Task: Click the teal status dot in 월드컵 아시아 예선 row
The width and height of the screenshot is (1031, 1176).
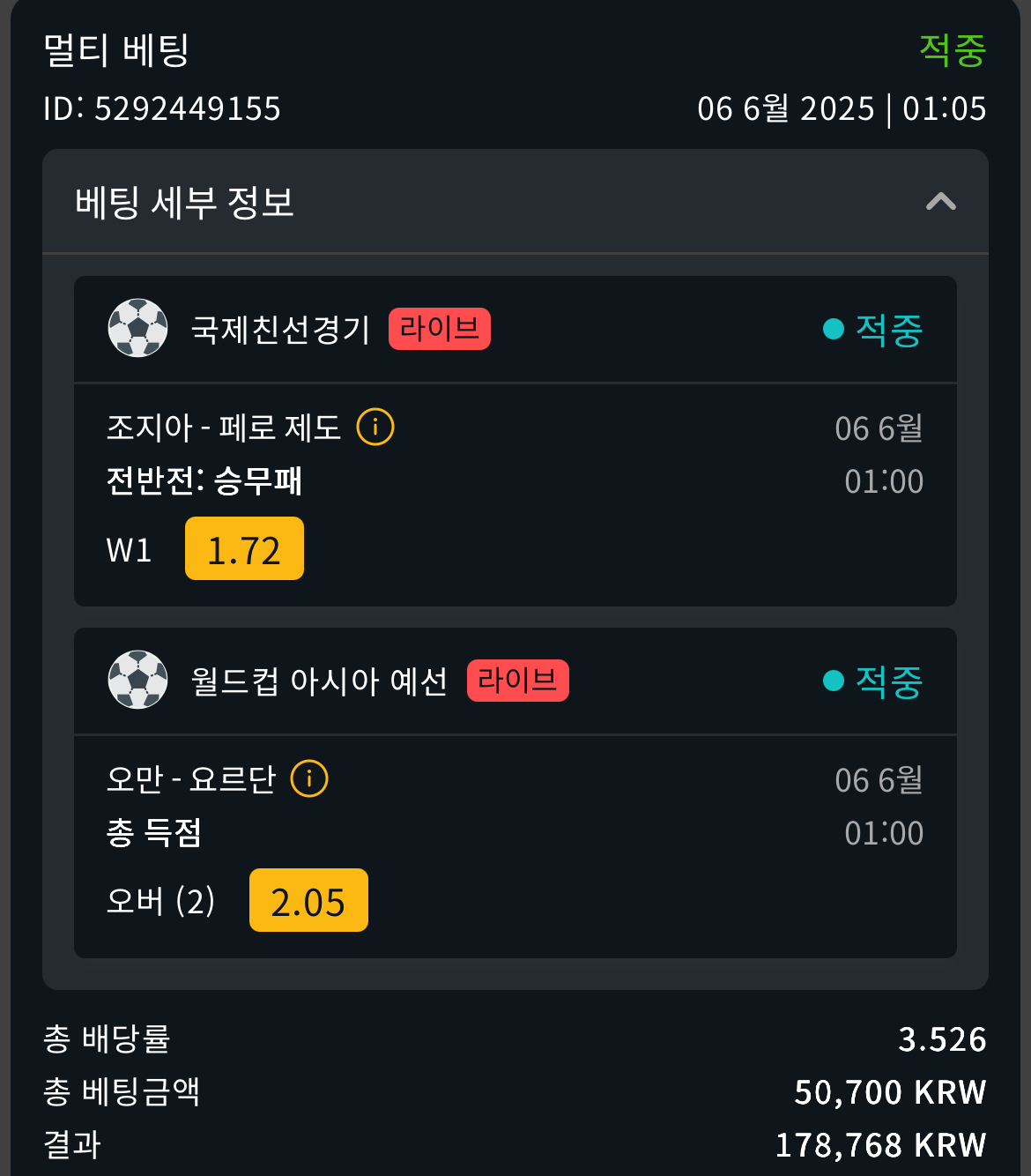Action: tap(834, 681)
